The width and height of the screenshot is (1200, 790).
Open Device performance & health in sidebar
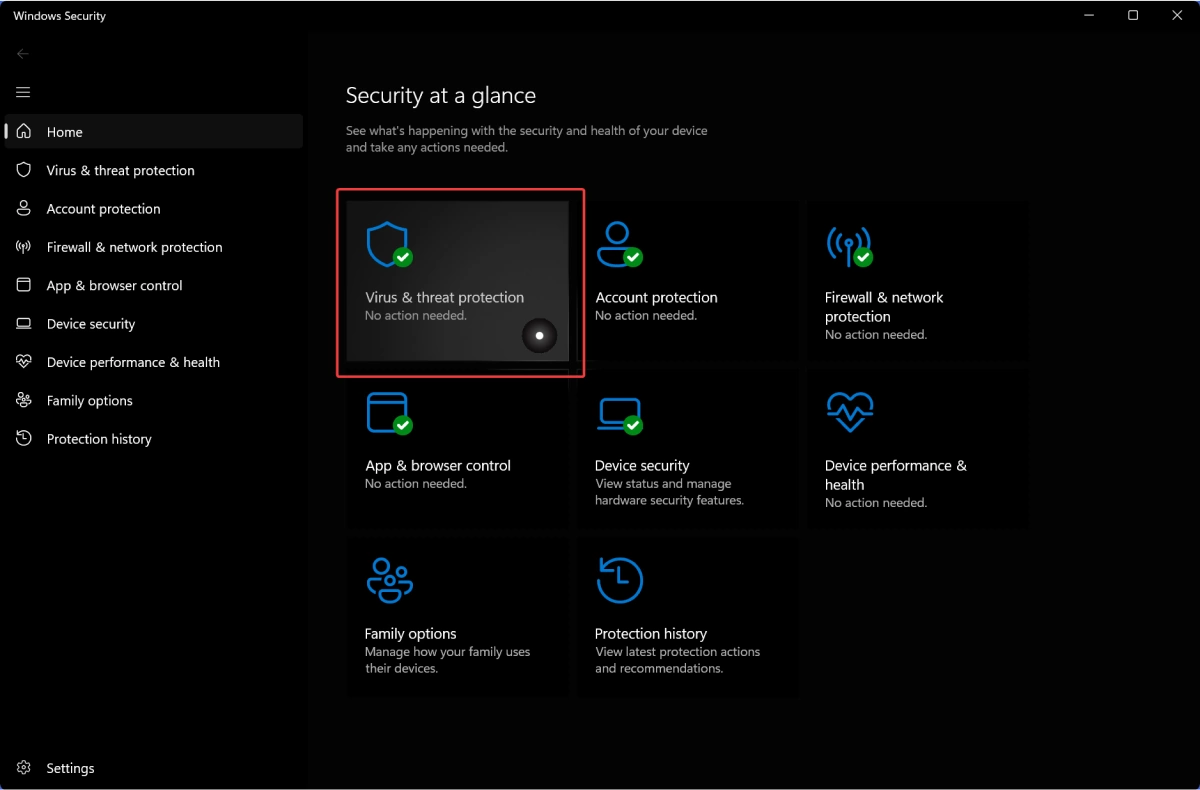point(154,362)
